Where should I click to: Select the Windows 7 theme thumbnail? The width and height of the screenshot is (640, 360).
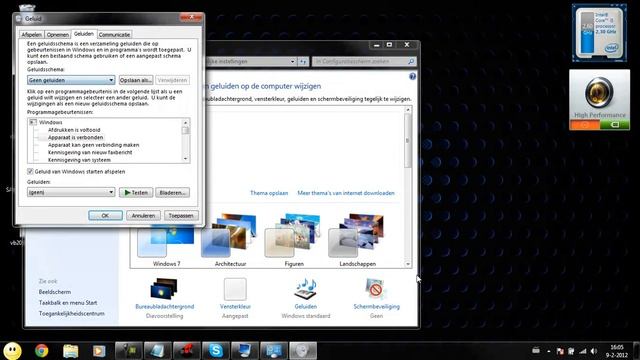click(166, 241)
